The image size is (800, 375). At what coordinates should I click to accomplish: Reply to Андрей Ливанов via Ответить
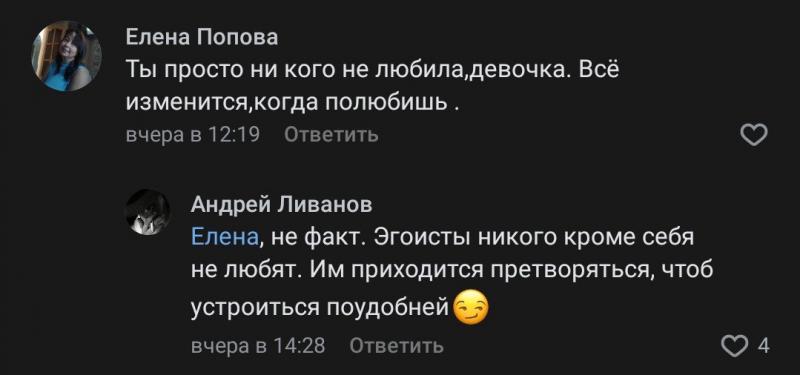click(396, 346)
